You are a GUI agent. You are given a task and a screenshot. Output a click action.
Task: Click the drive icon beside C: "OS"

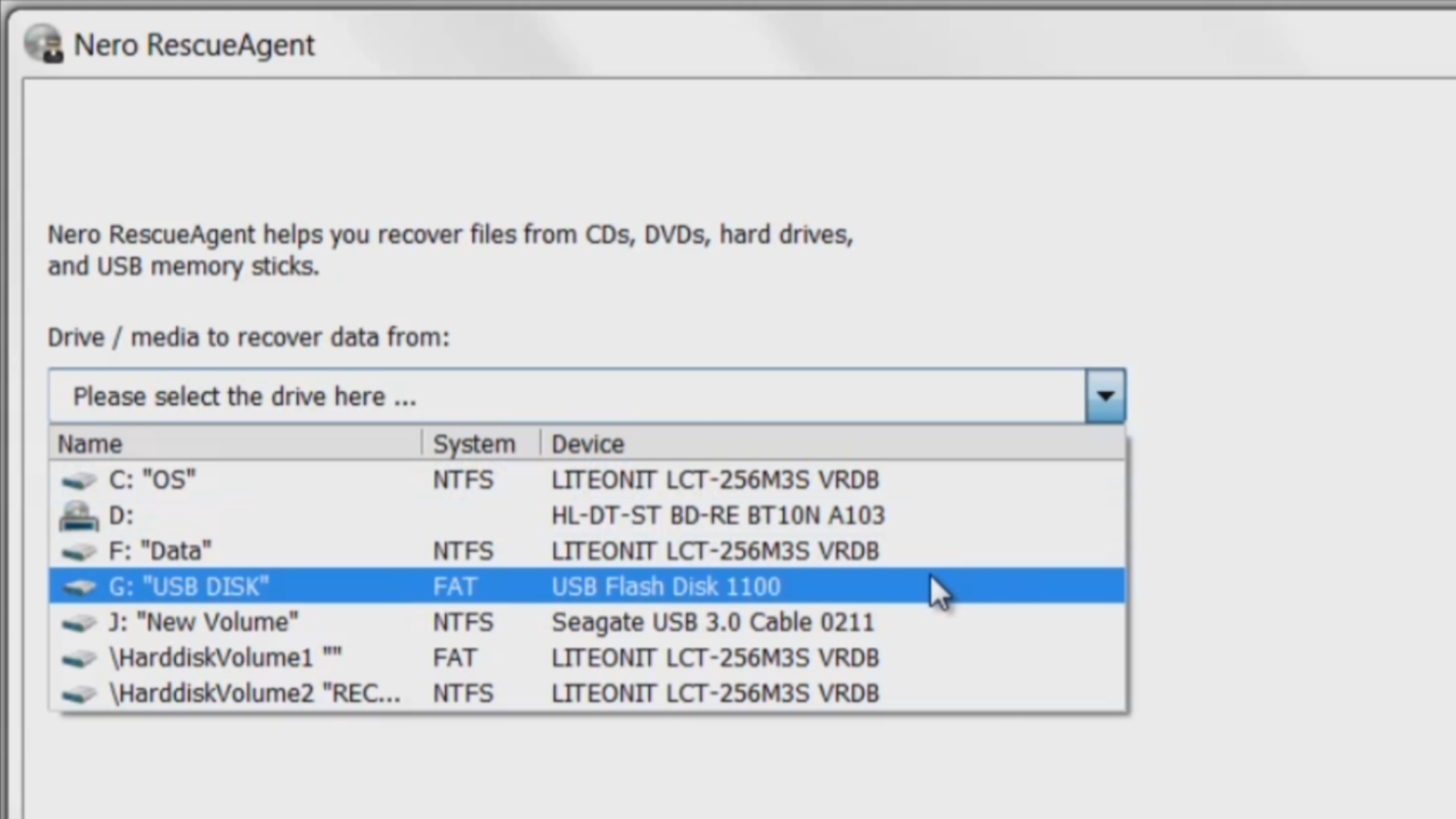(x=79, y=481)
